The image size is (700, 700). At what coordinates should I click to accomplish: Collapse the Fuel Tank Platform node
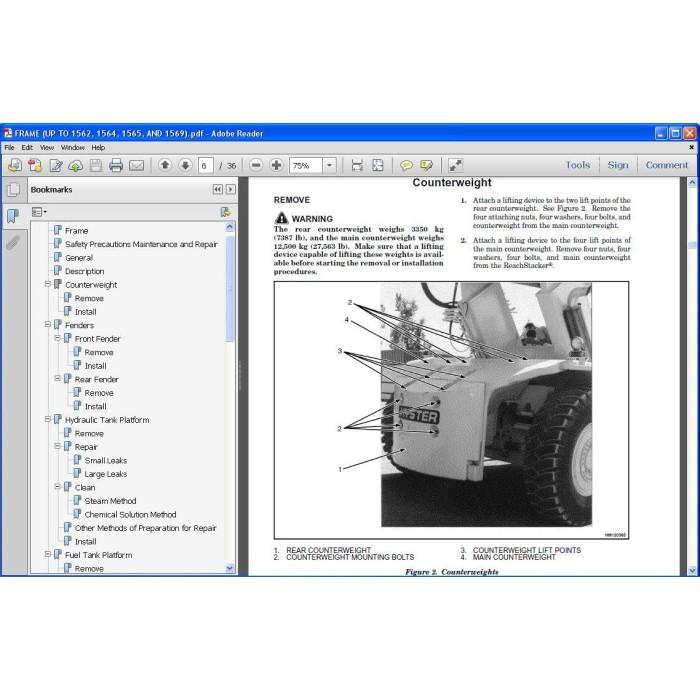click(x=47, y=554)
